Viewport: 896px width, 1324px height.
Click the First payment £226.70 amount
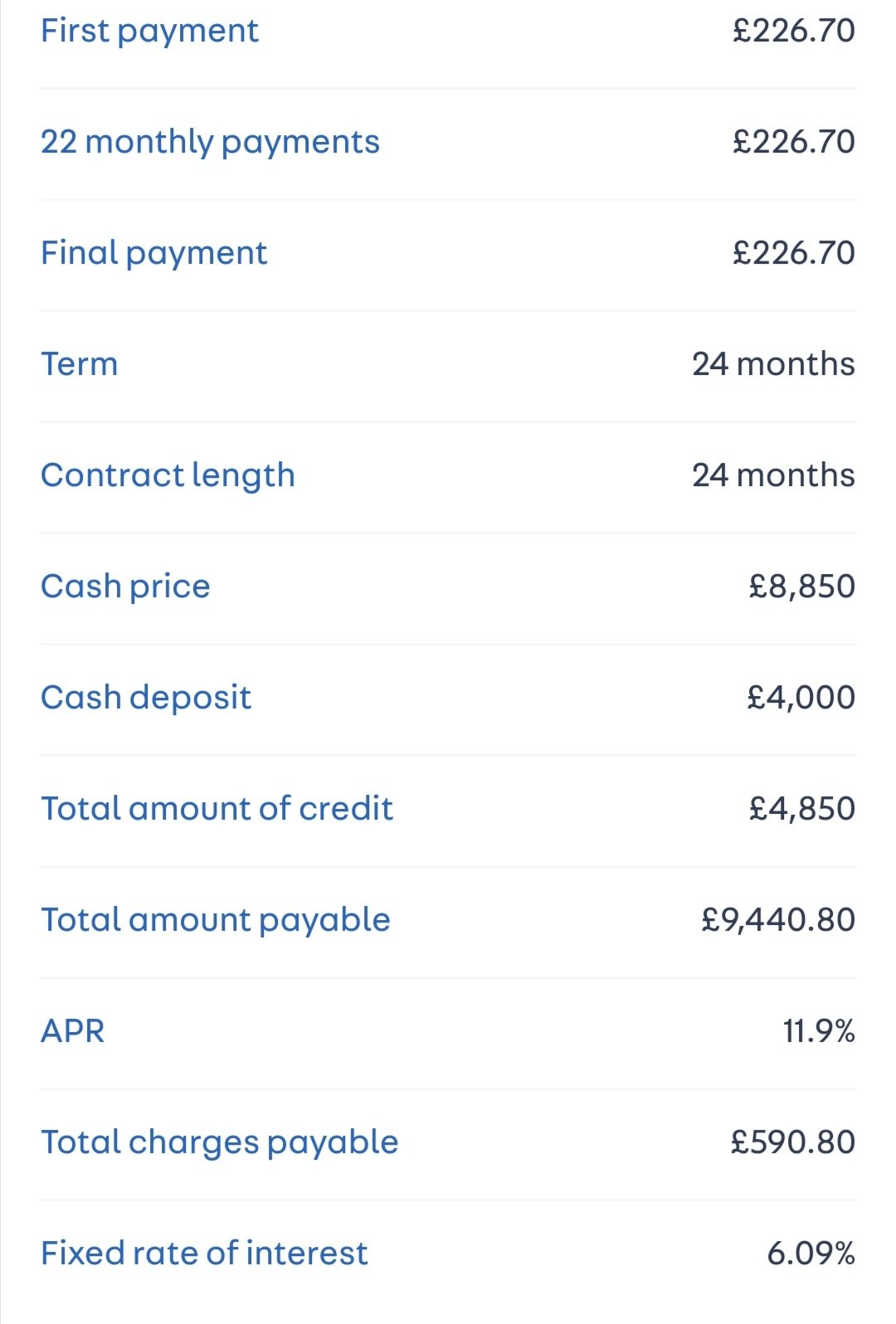pos(793,31)
